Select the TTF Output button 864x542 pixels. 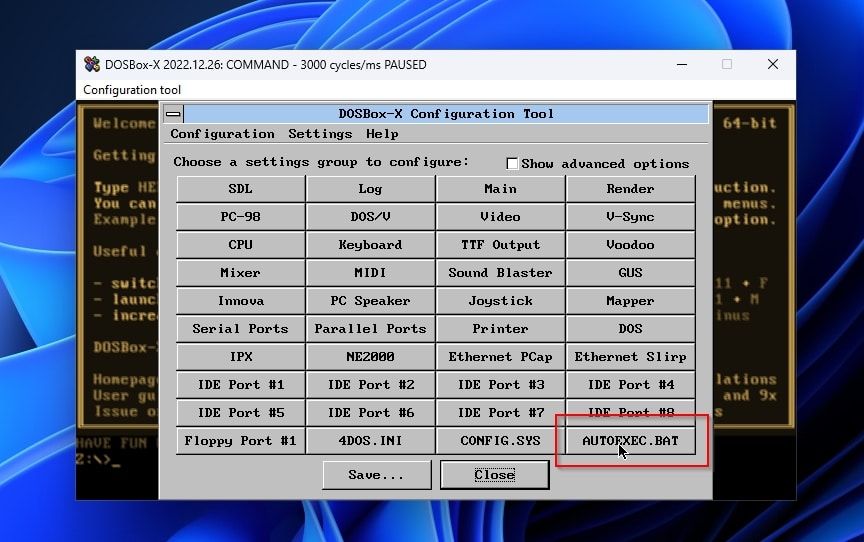coord(500,245)
